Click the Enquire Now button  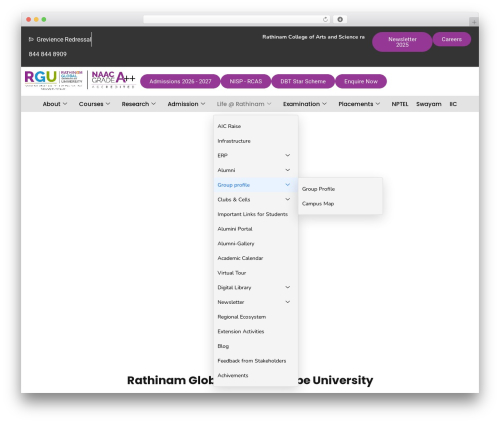click(x=361, y=81)
